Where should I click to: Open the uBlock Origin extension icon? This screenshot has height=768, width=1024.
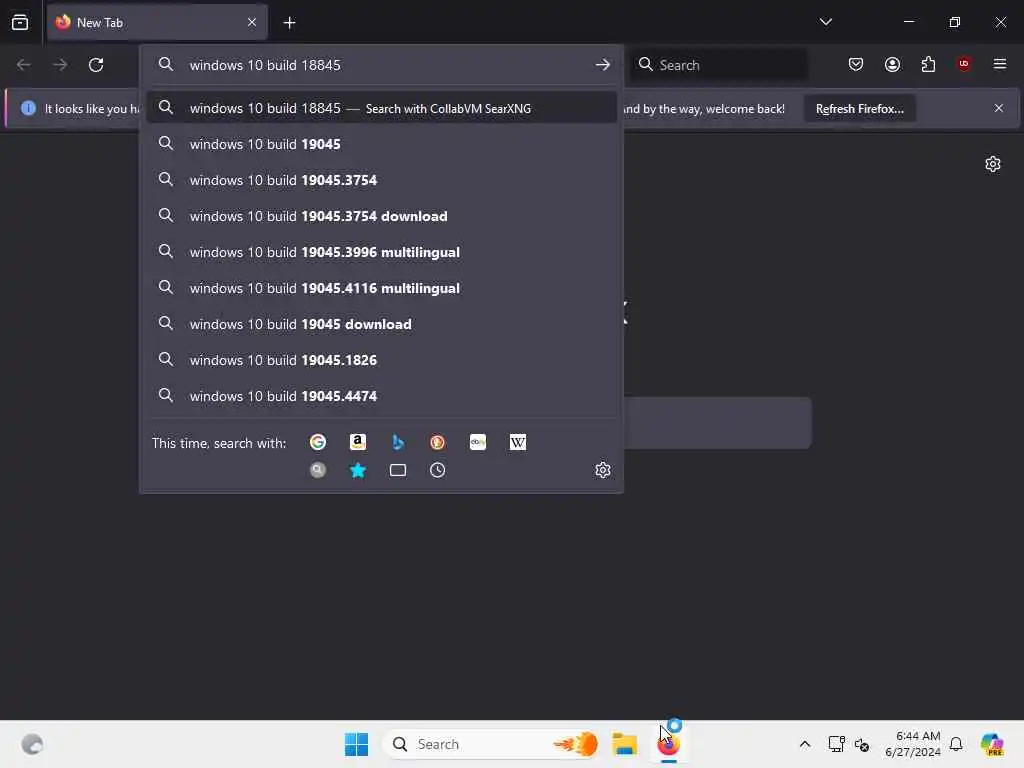(964, 64)
